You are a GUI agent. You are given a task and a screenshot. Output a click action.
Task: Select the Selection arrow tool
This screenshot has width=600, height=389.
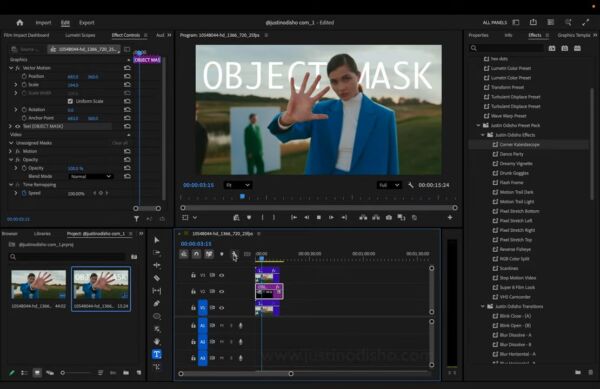[157, 240]
